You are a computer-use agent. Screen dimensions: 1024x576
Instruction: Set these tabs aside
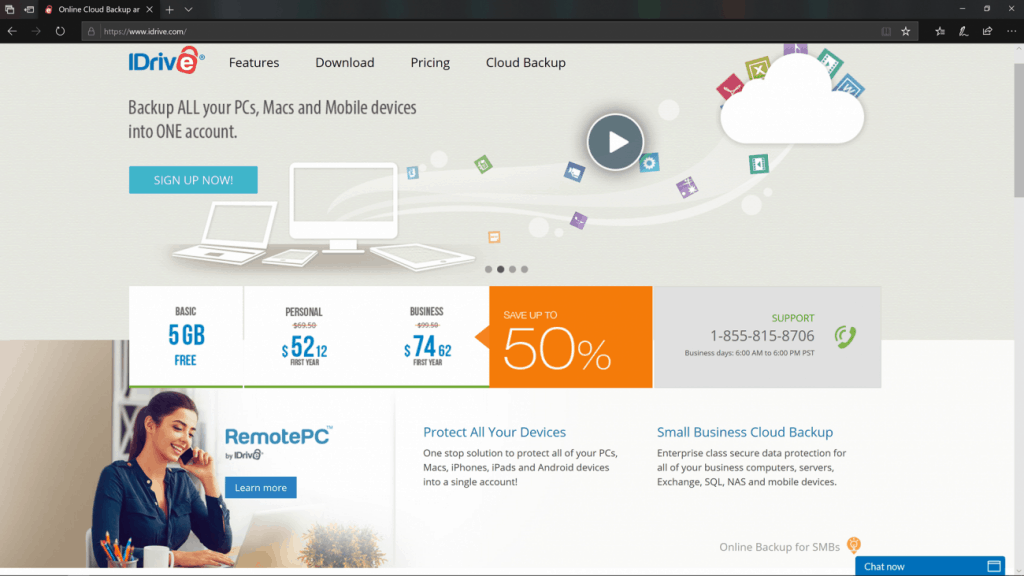(29, 10)
